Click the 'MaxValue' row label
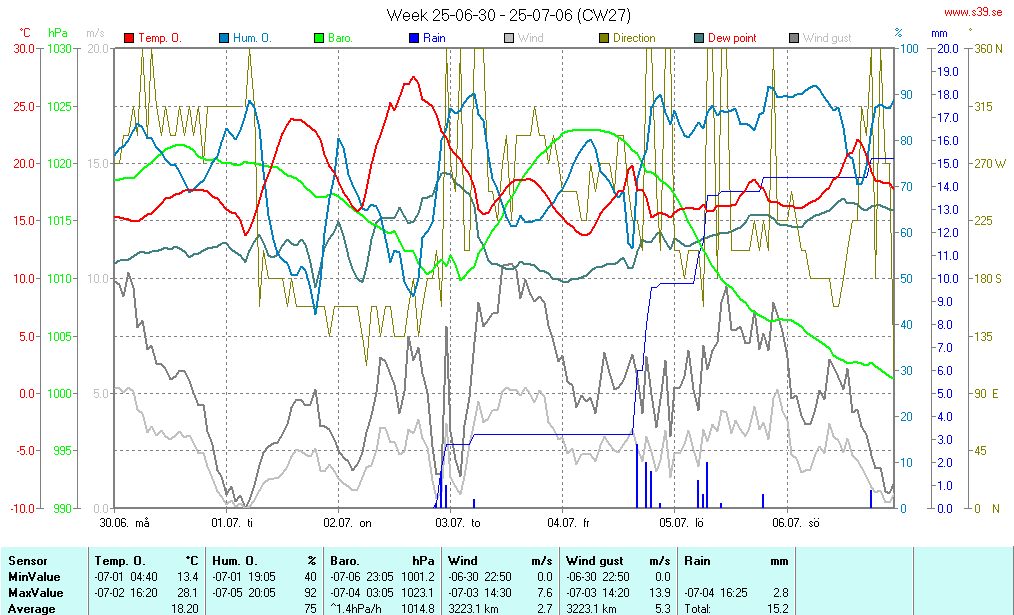 (36, 593)
